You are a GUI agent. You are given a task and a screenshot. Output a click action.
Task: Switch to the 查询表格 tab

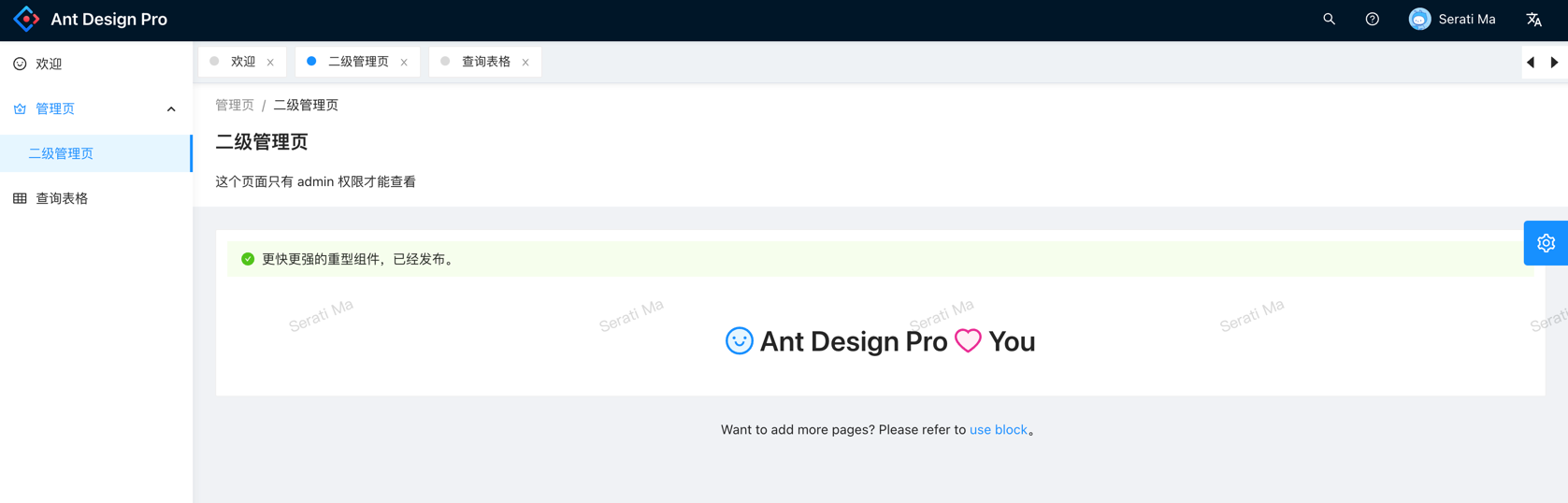(485, 62)
